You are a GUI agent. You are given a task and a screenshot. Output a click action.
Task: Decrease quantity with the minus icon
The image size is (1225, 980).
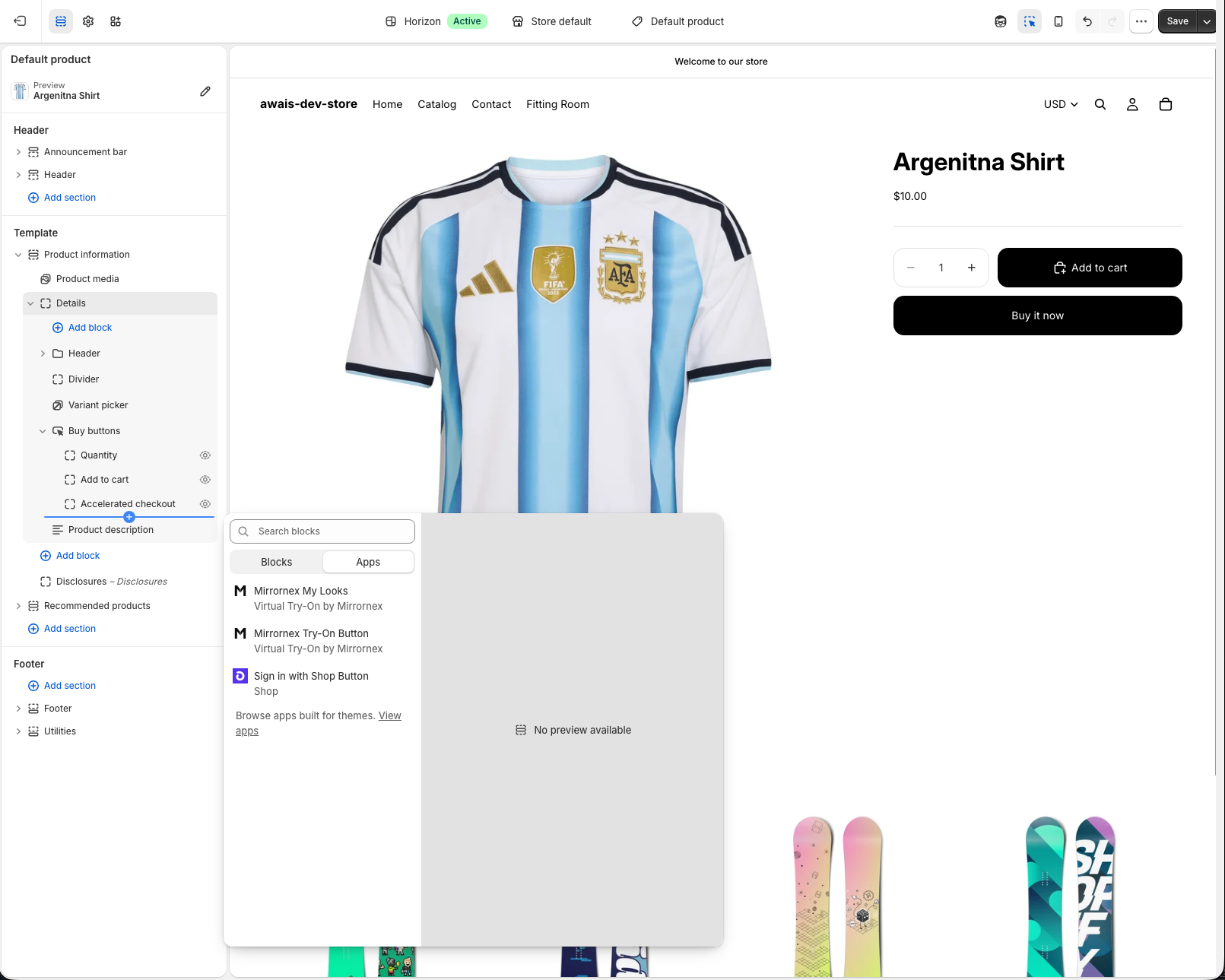coord(911,268)
